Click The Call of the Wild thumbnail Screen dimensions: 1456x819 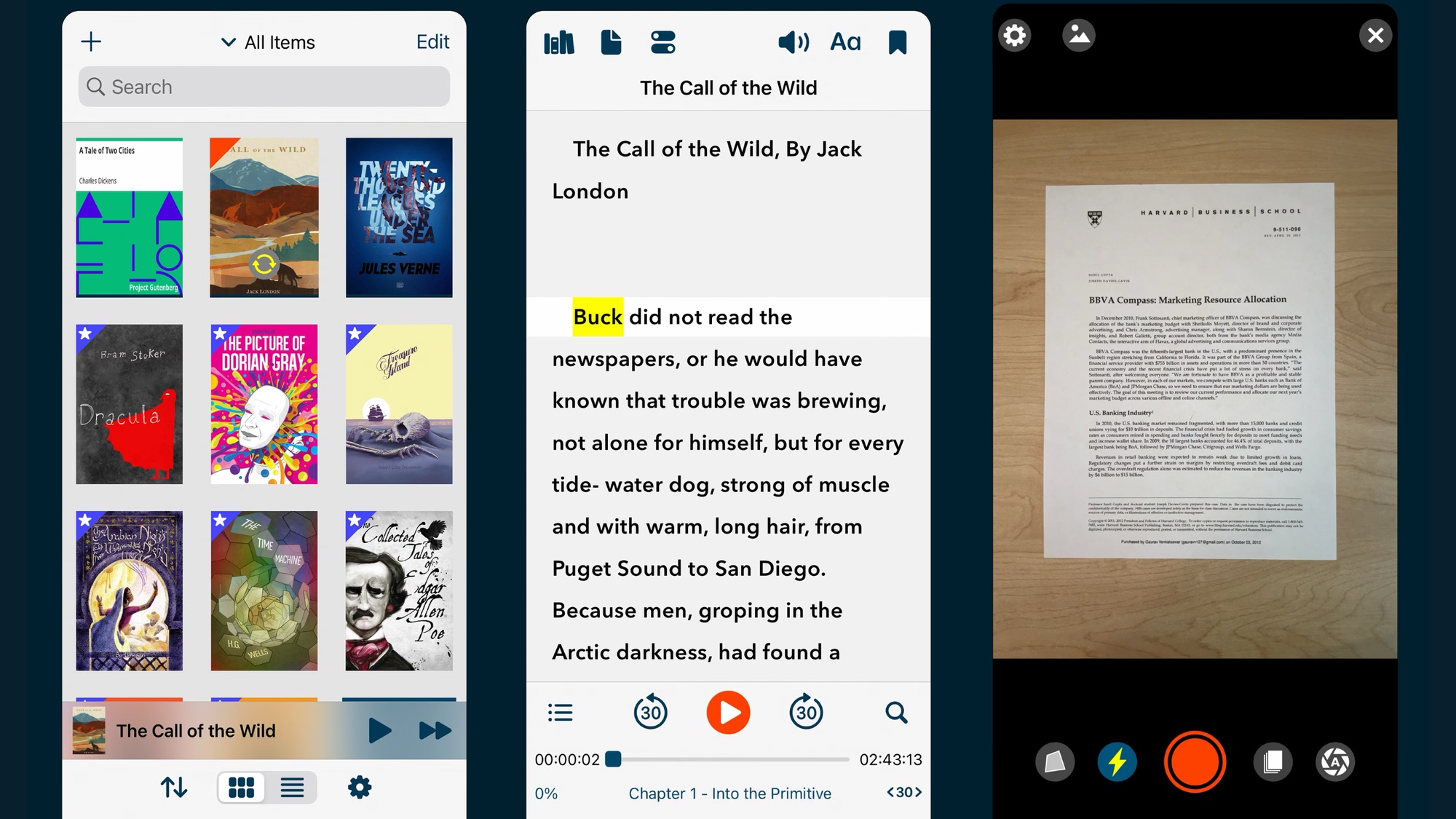point(264,215)
